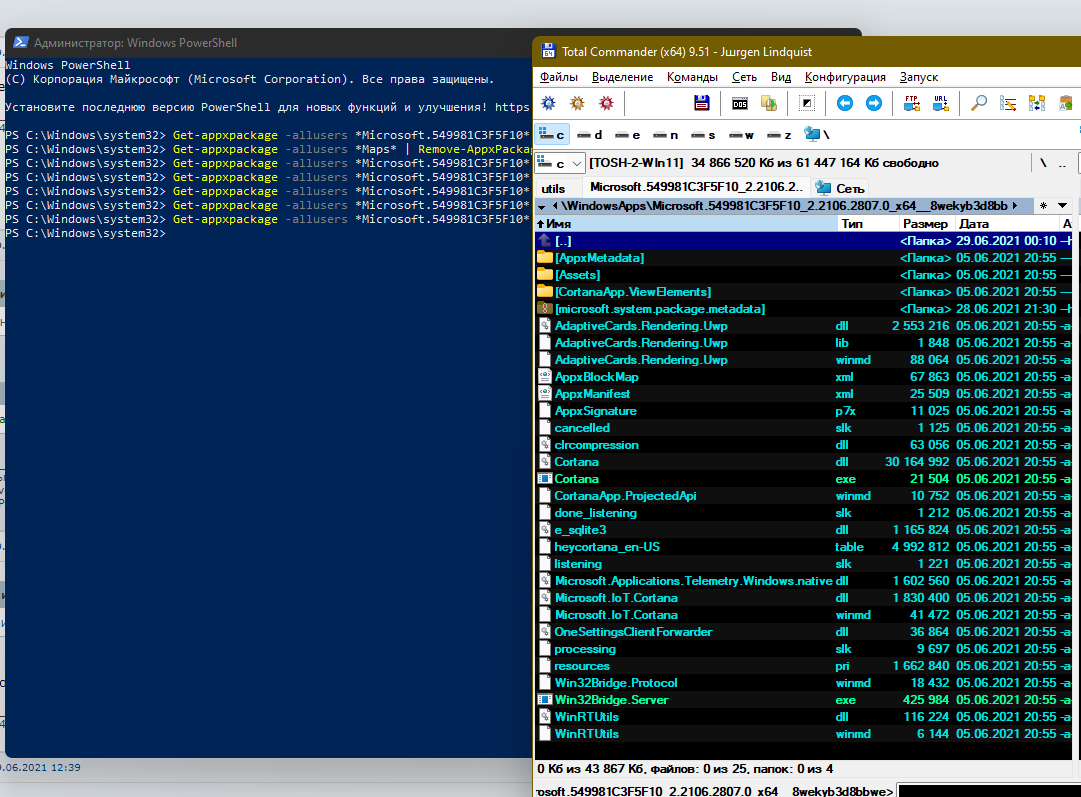Click the Total Commander command line input
The image size is (1081, 797).
989,791
